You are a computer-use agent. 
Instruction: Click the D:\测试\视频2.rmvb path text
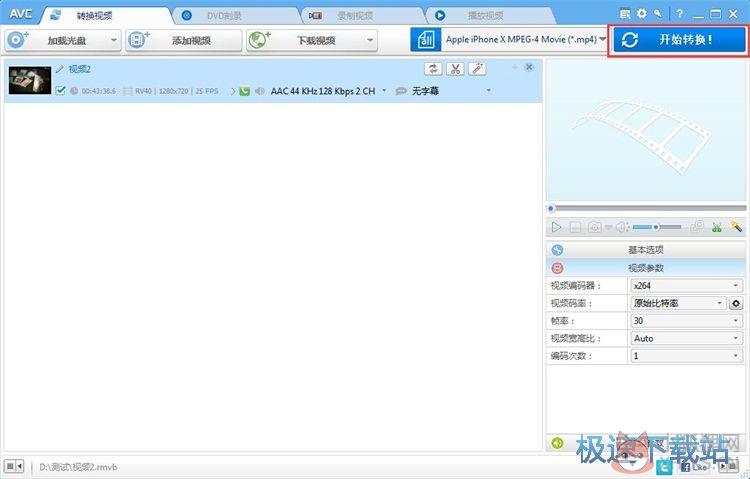78,467
